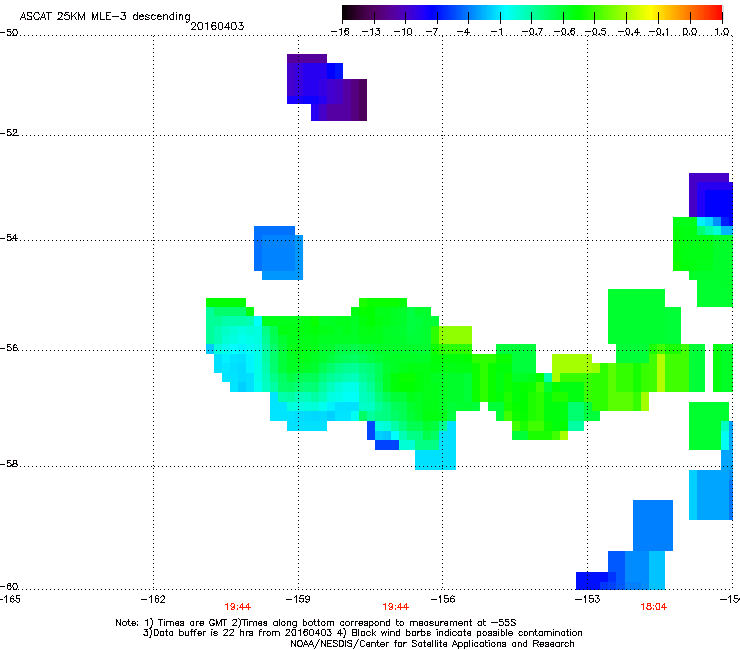
Task: Click the NOAA/NESDIS credit line
Action: 432,644
